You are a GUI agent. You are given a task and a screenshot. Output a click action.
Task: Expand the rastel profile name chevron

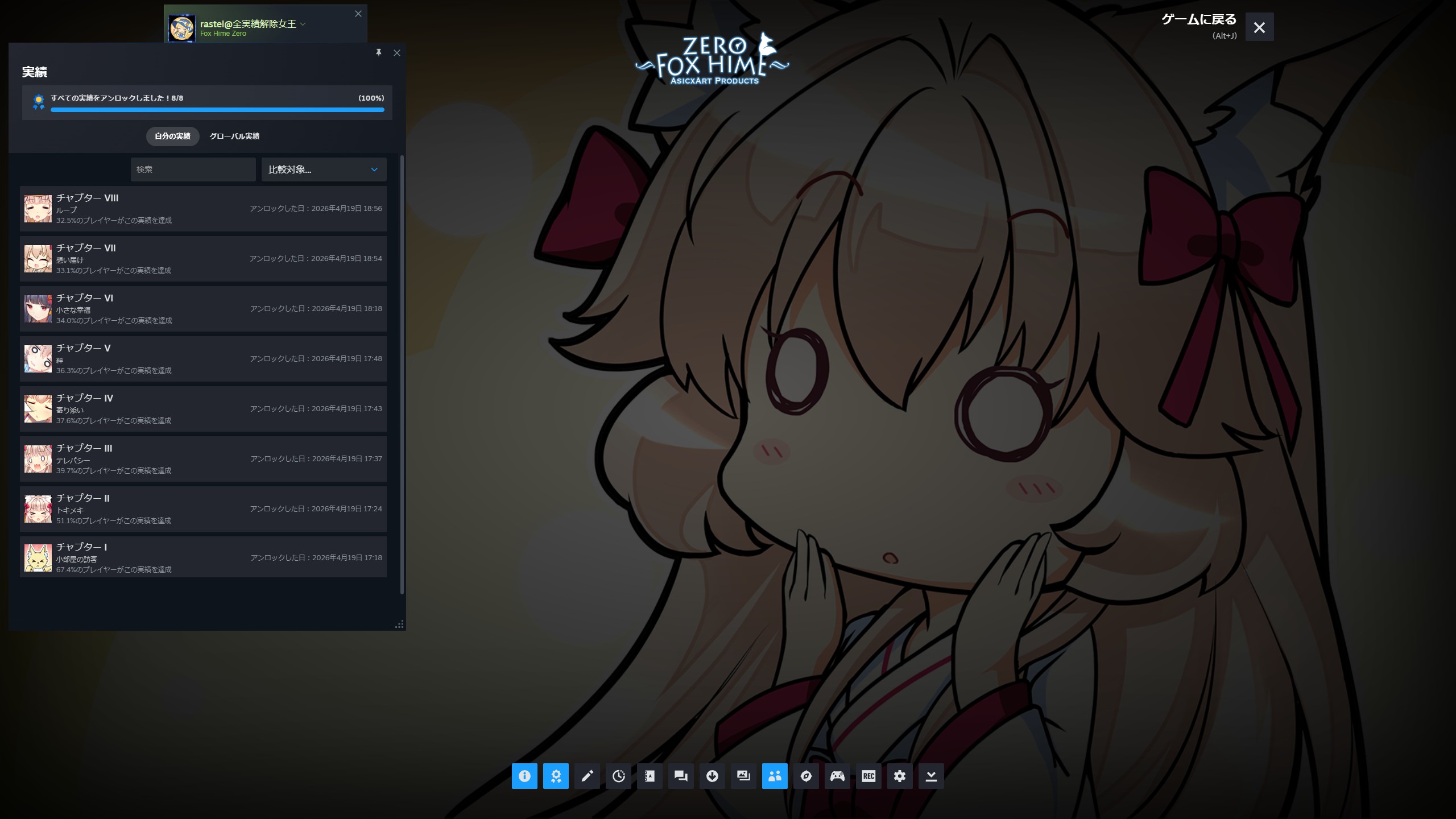303,24
